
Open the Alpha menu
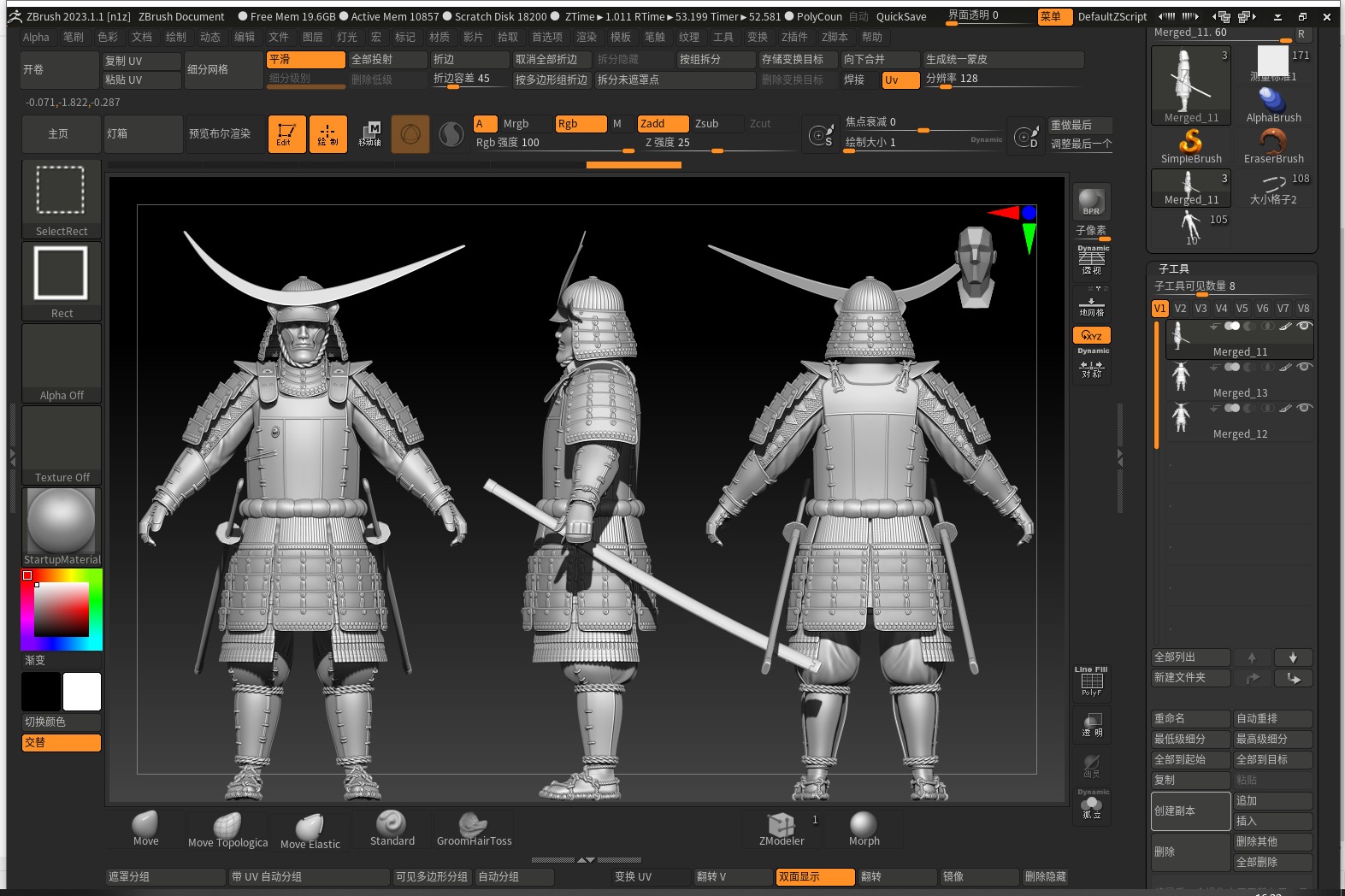pyautogui.click(x=36, y=37)
